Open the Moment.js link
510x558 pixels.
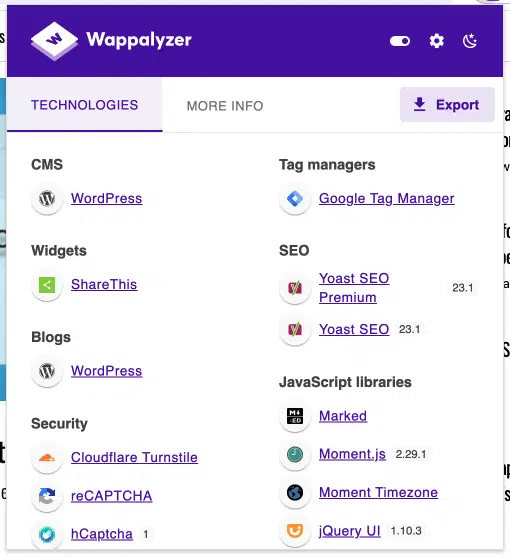pos(352,454)
